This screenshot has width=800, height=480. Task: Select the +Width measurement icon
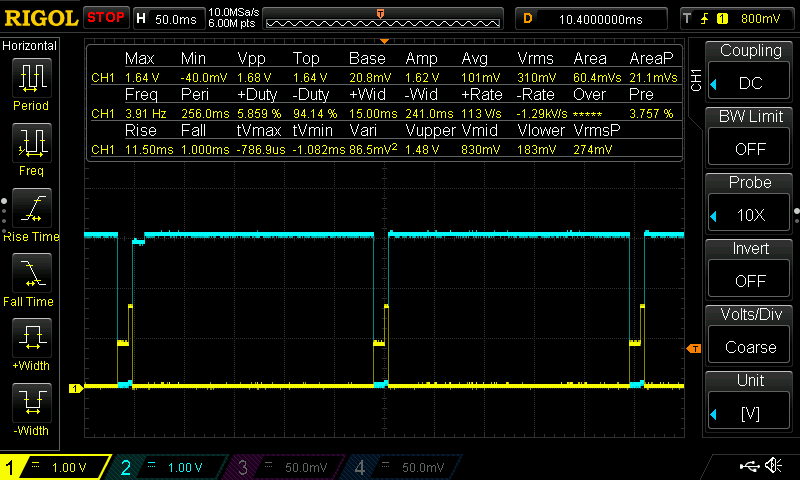pos(31,338)
